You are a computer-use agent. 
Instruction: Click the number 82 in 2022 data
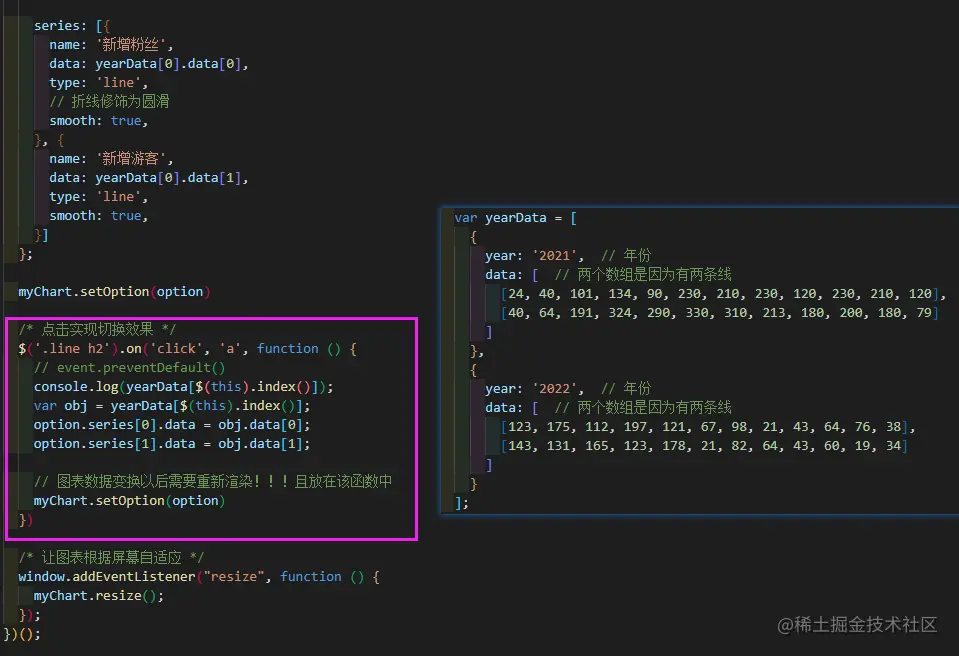pos(739,446)
